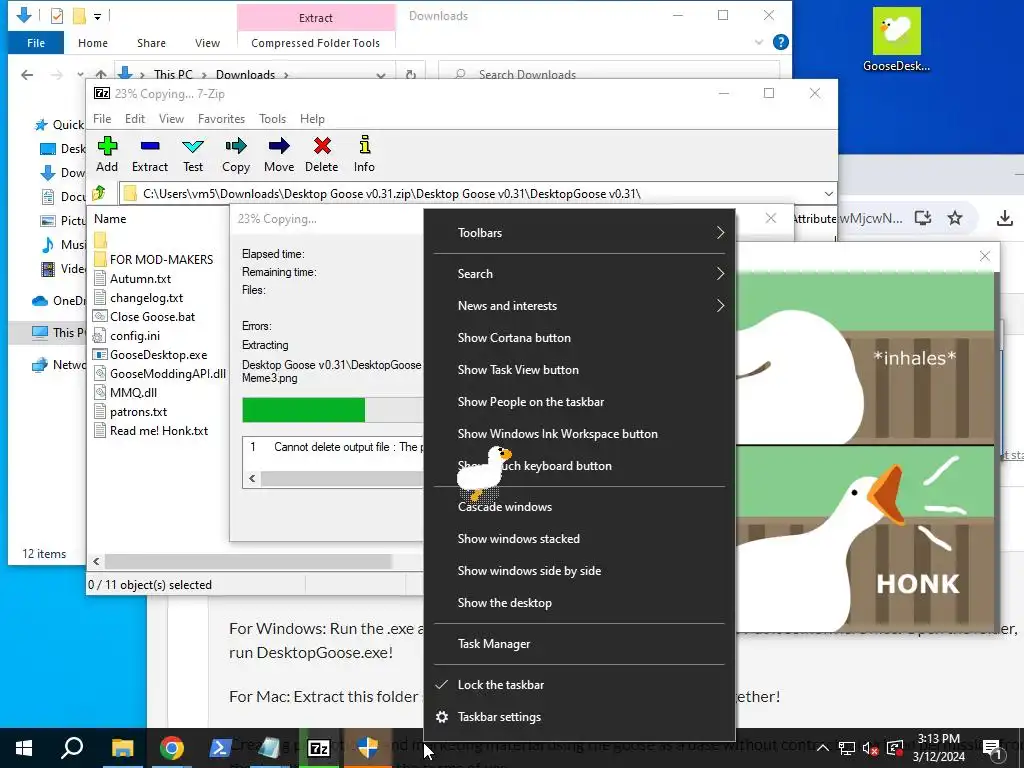Click the green copying progress bar

[304, 410]
